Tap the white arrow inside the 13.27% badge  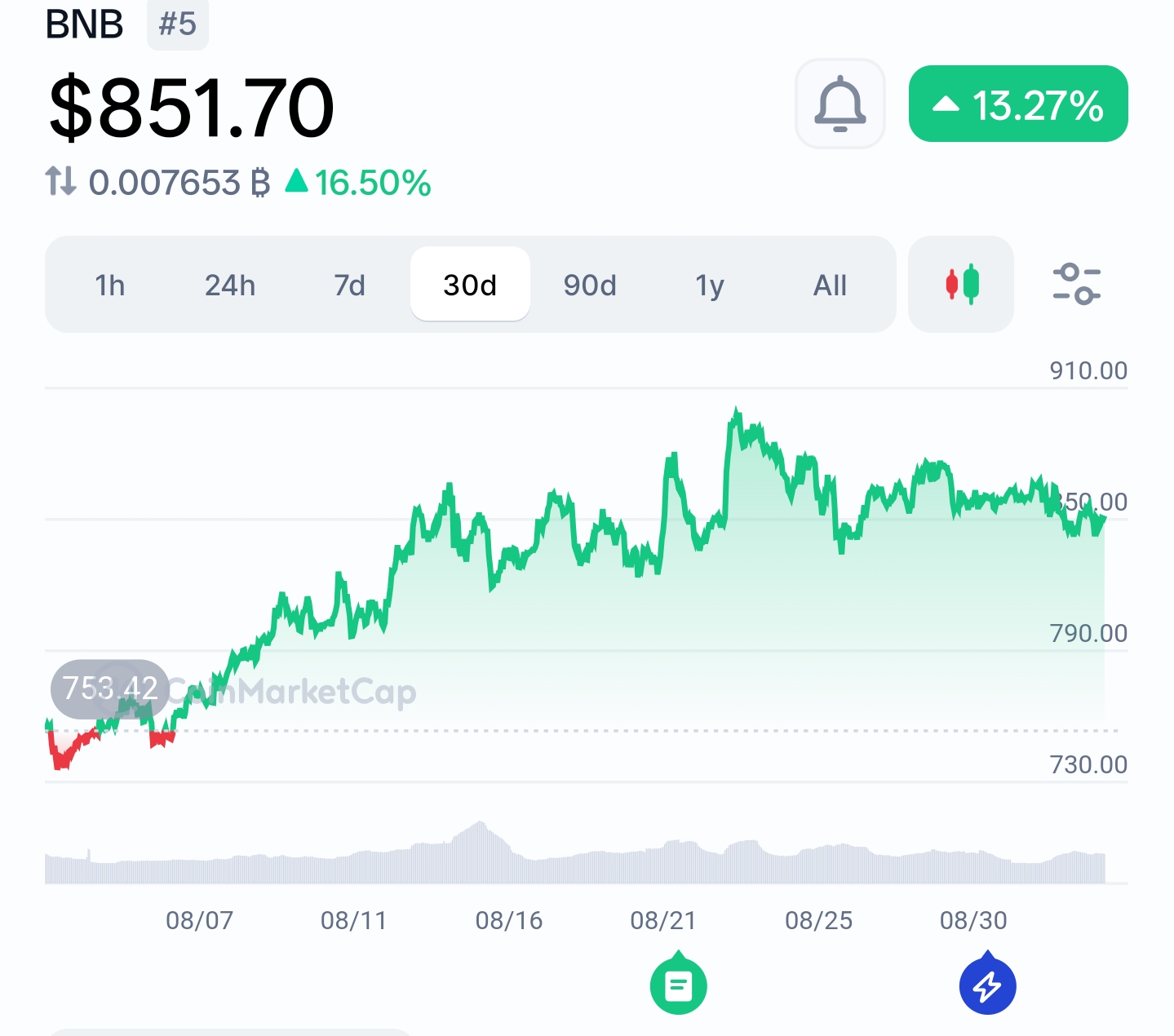tap(946, 104)
